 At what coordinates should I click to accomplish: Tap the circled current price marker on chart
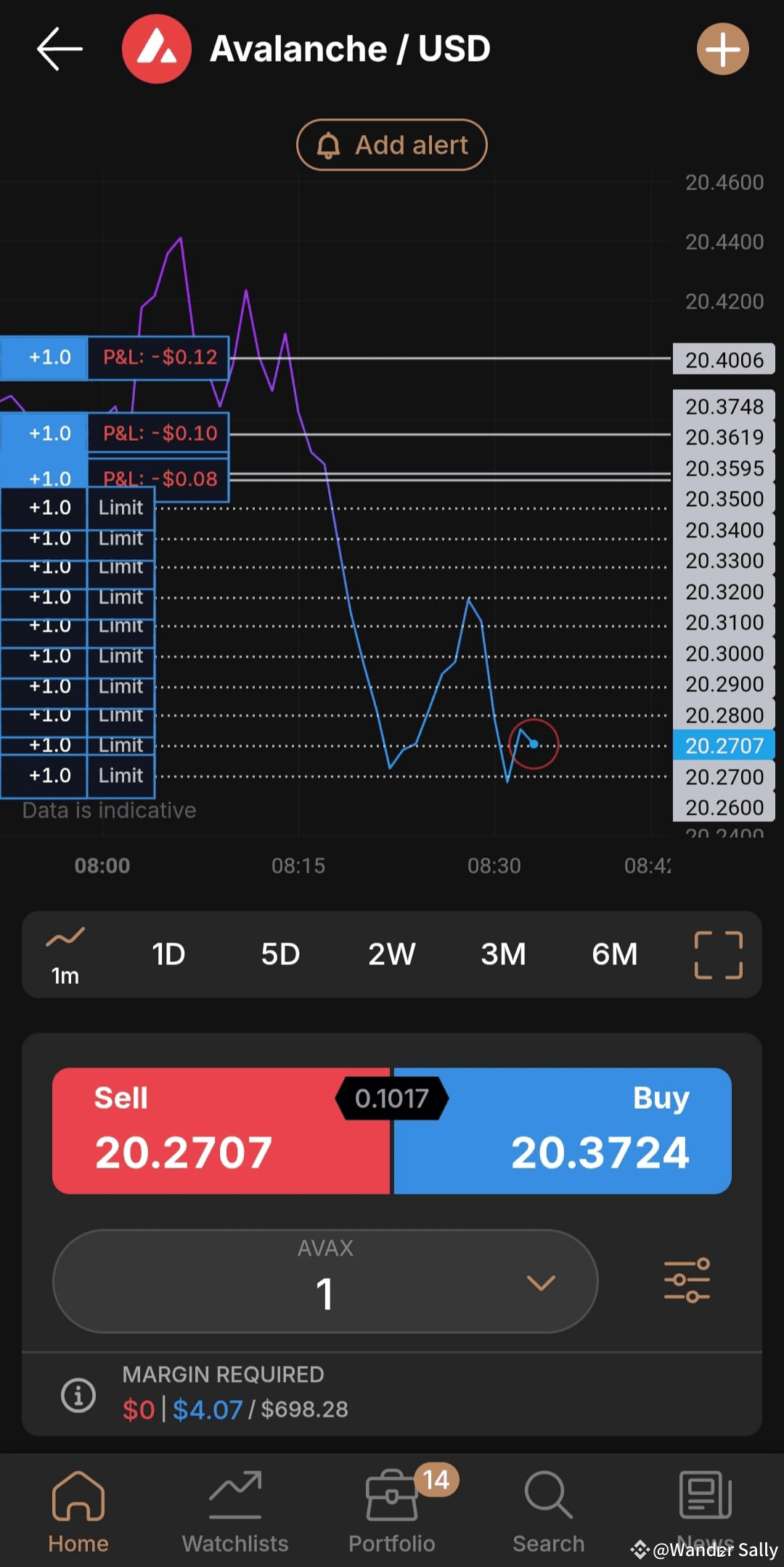click(x=534, y=744)
